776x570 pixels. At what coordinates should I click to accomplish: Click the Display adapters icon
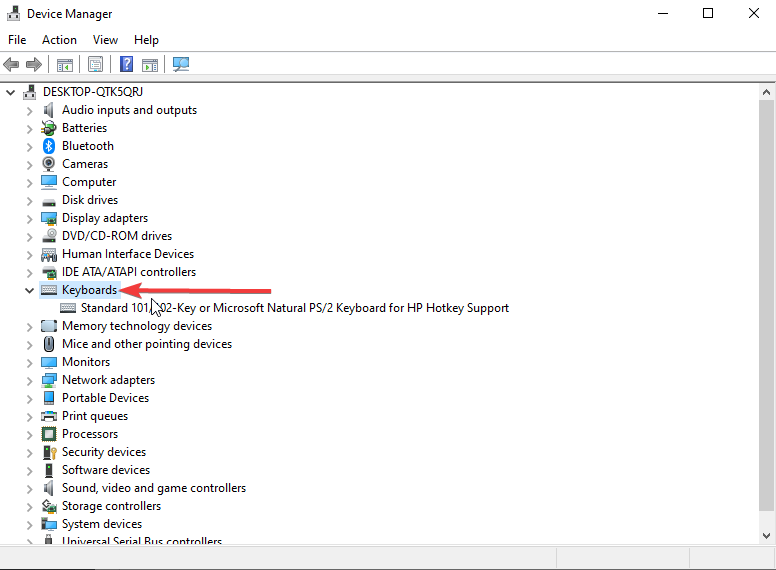[48, 218]
